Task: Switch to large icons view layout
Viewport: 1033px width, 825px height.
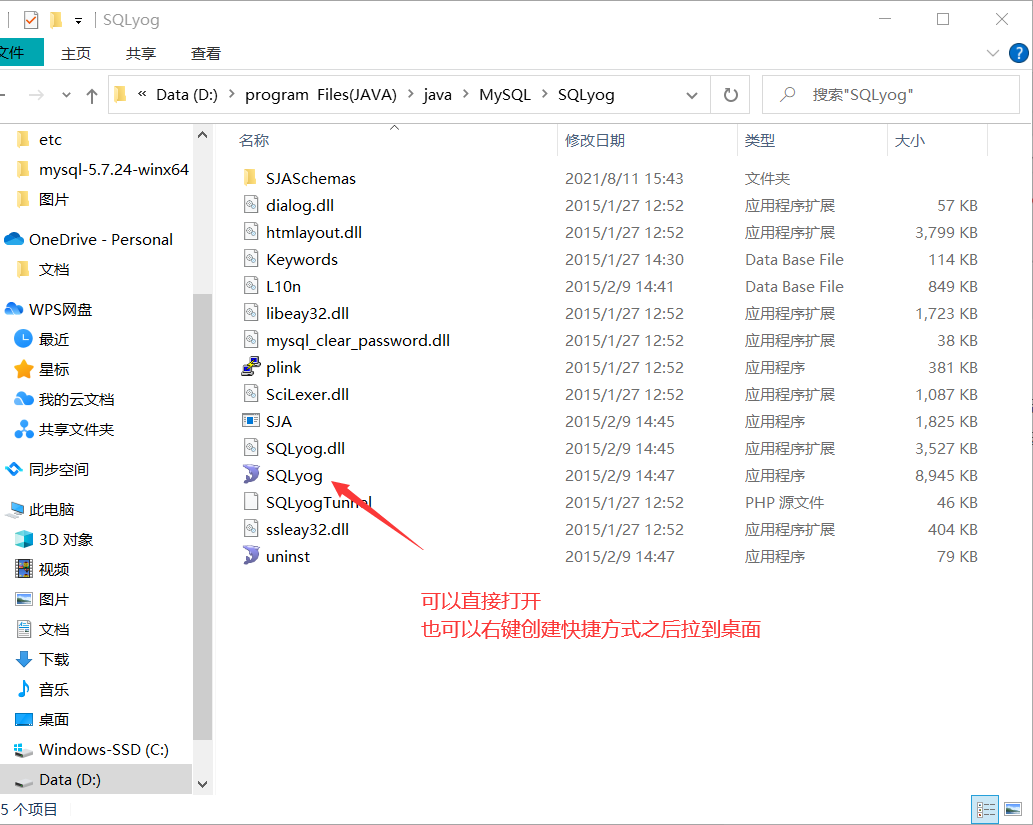Action: (1013, 809)
